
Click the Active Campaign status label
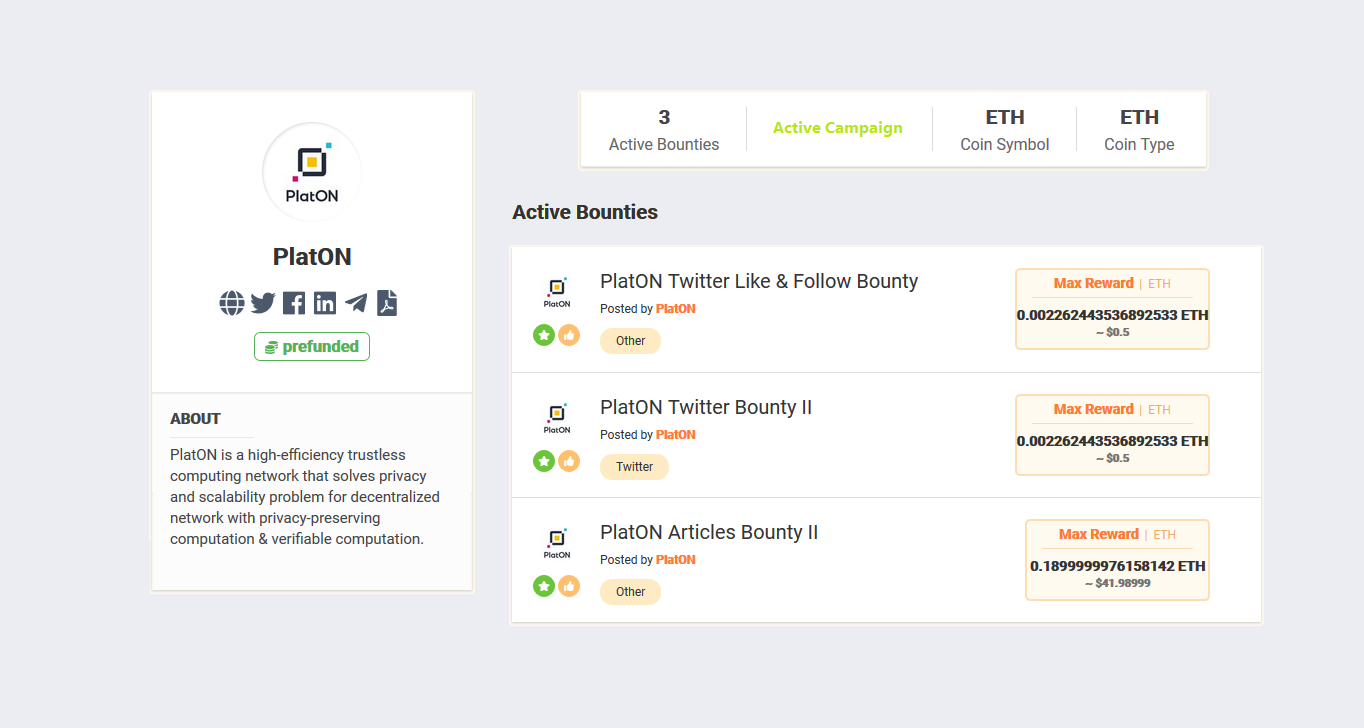[838, 128]
